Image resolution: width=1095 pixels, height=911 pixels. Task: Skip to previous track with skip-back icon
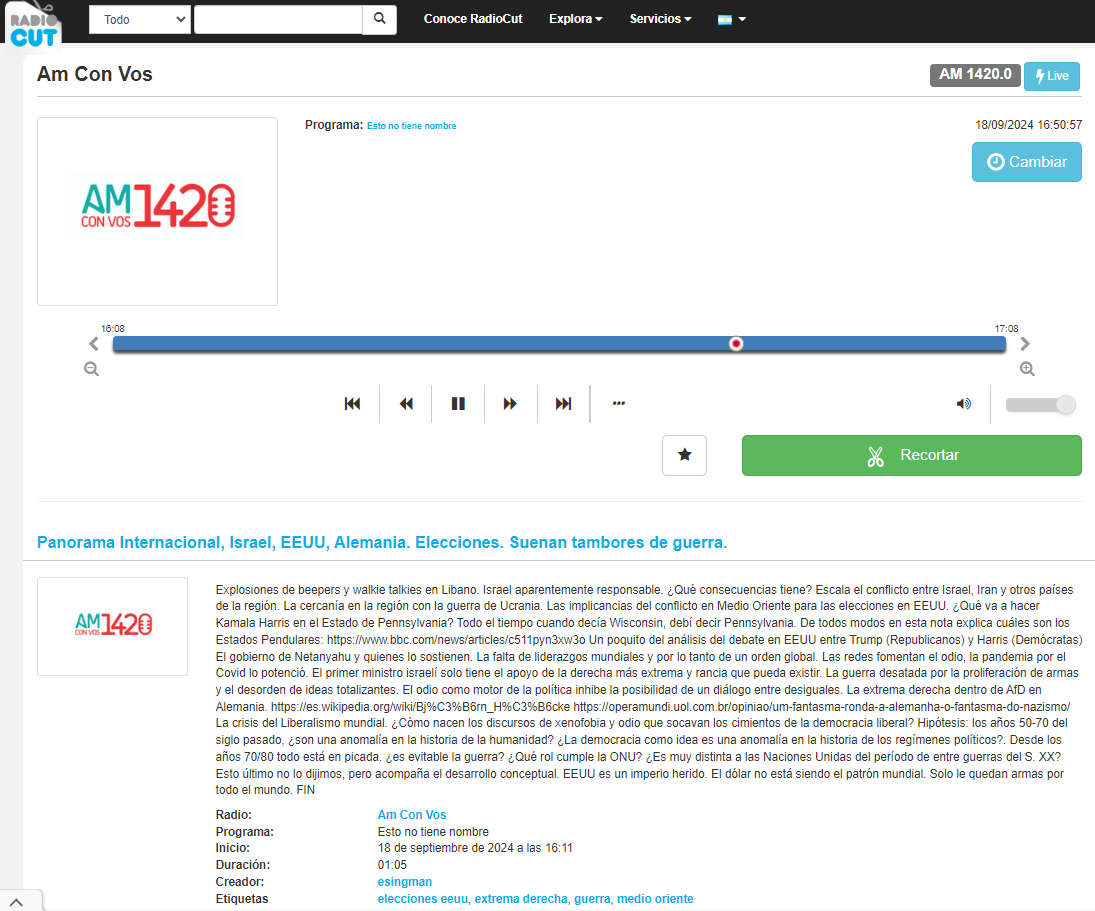click(352, 404)
